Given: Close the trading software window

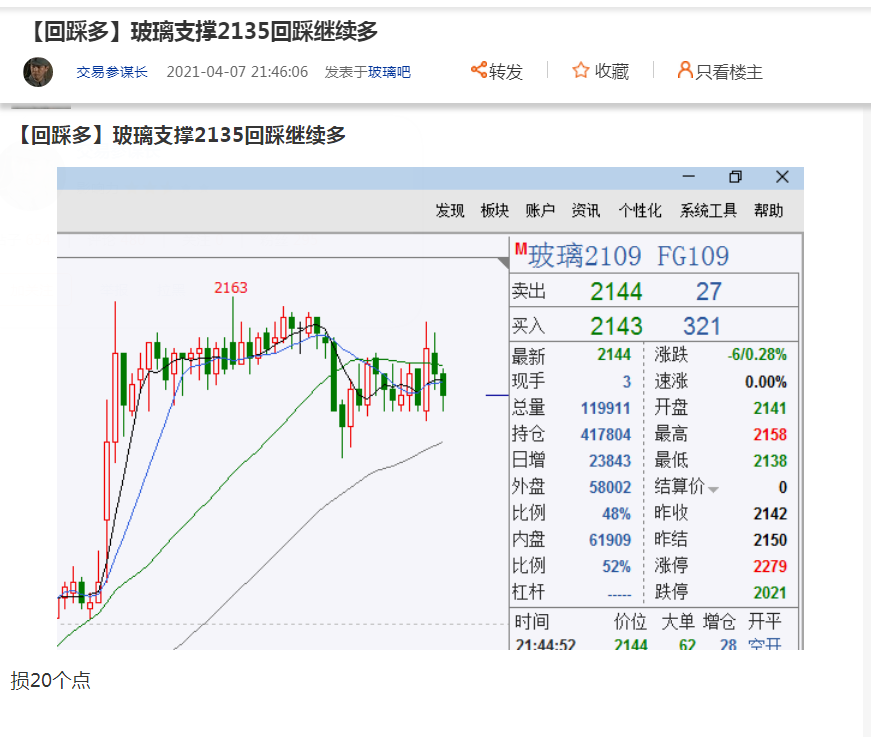Looking at the screenshot, I should (x=782, y=177).
